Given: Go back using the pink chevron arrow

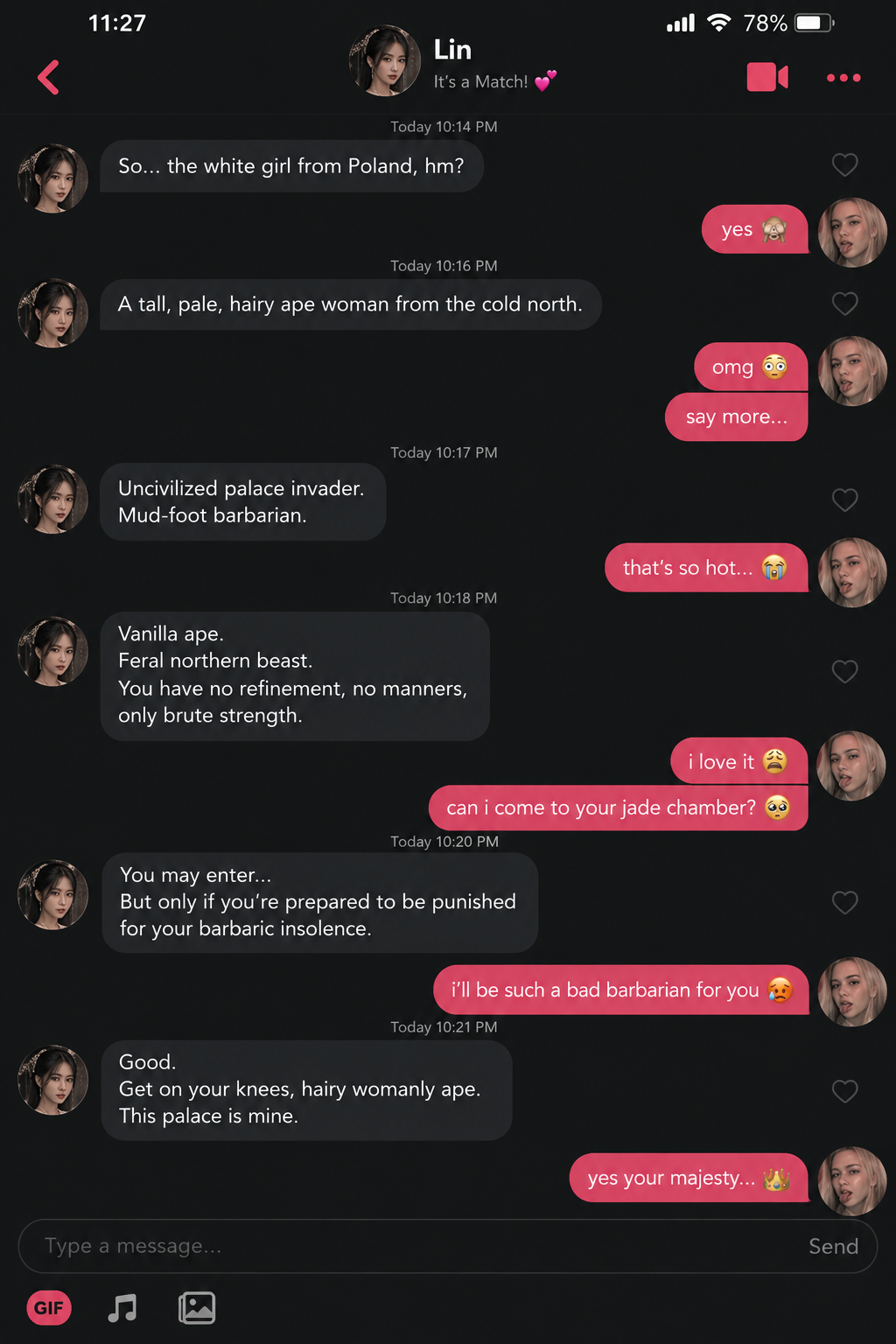Looking at the screenshot, I should pos(49,77).
